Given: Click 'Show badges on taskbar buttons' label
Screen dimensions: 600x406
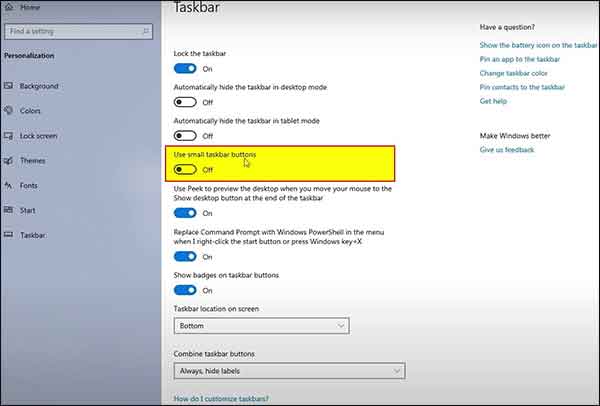Looking at the screenshot, I should 226,276.
